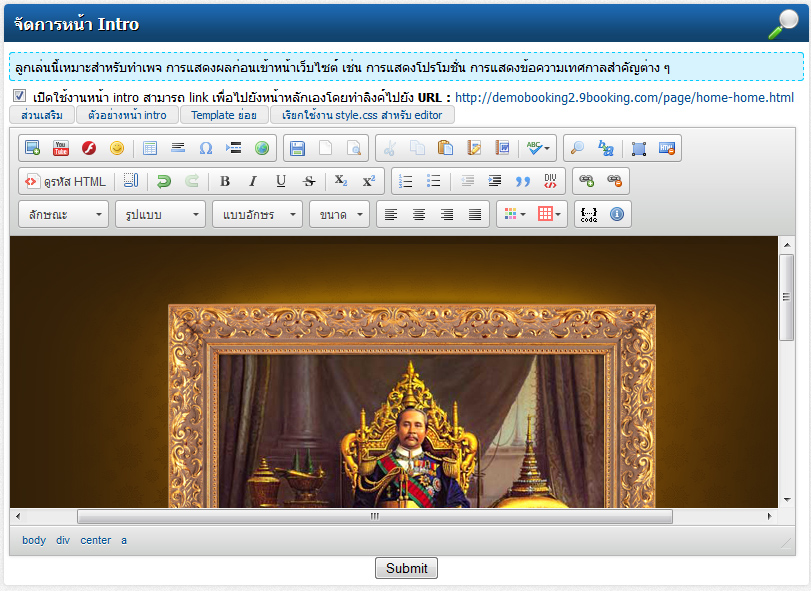Toggle numbered list
Image resolution: width=811 pixels, height=591 pixels.
(x=406, y=181)
